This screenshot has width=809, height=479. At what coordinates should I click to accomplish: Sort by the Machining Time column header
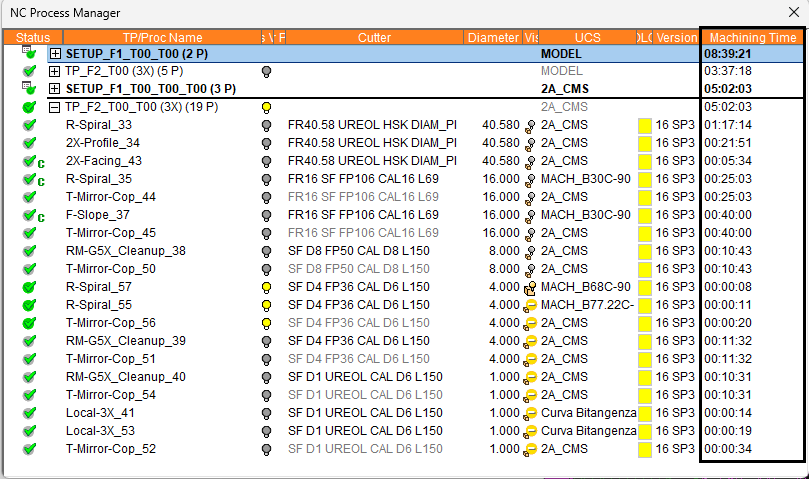751,38
